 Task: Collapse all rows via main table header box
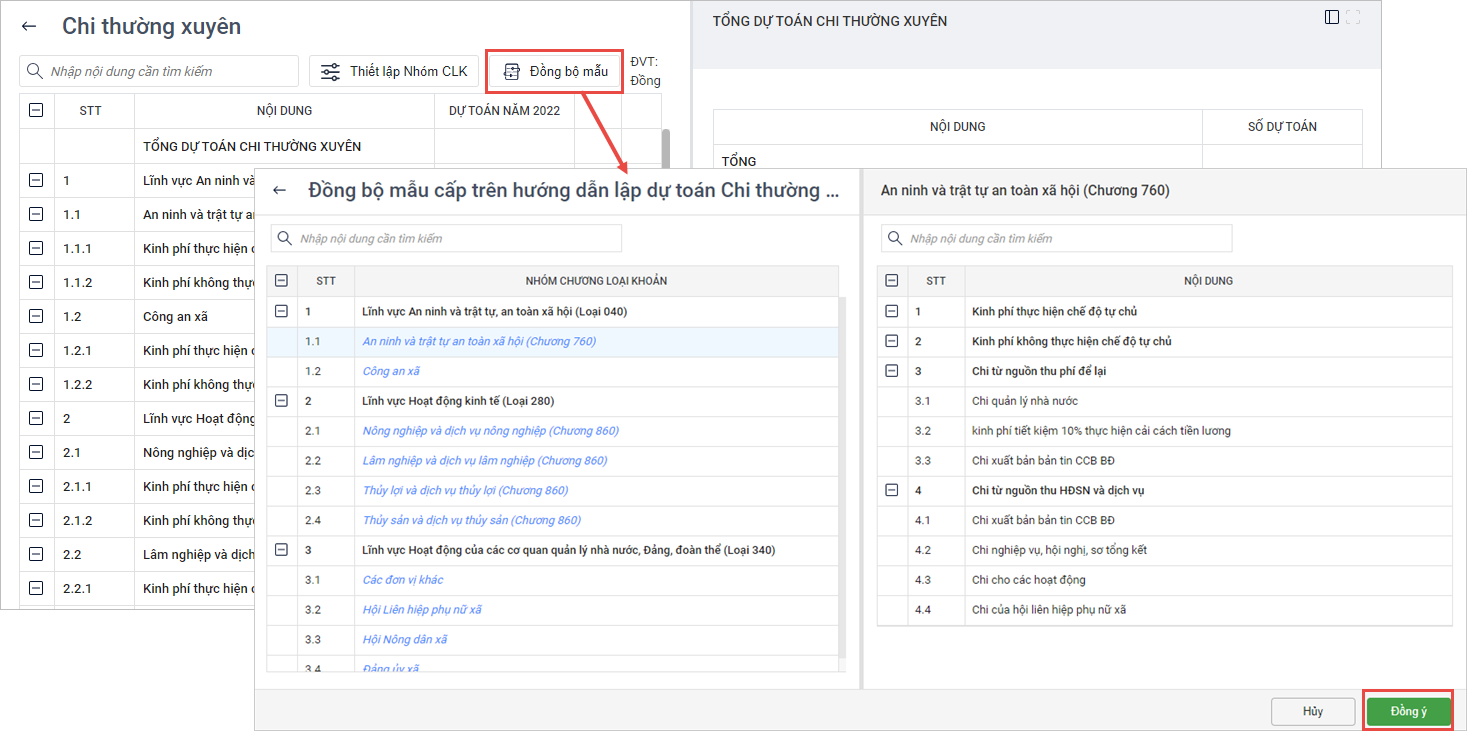click(x=36, y=111)
